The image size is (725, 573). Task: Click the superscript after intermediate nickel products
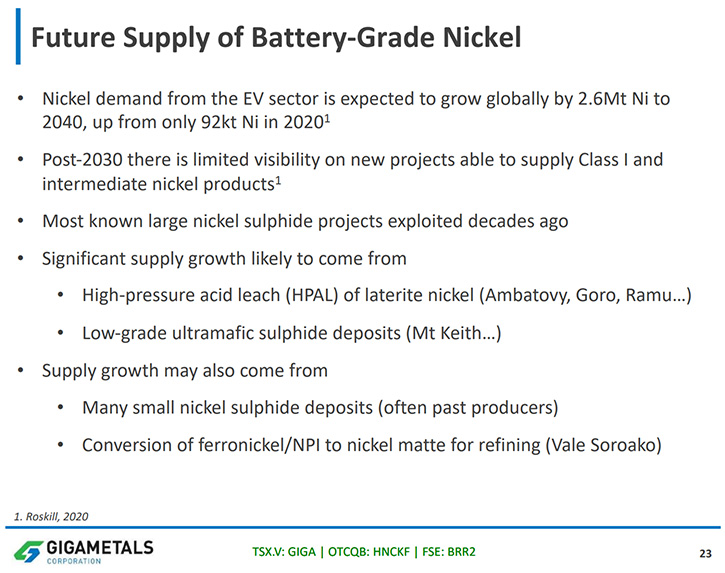point(278,181)
